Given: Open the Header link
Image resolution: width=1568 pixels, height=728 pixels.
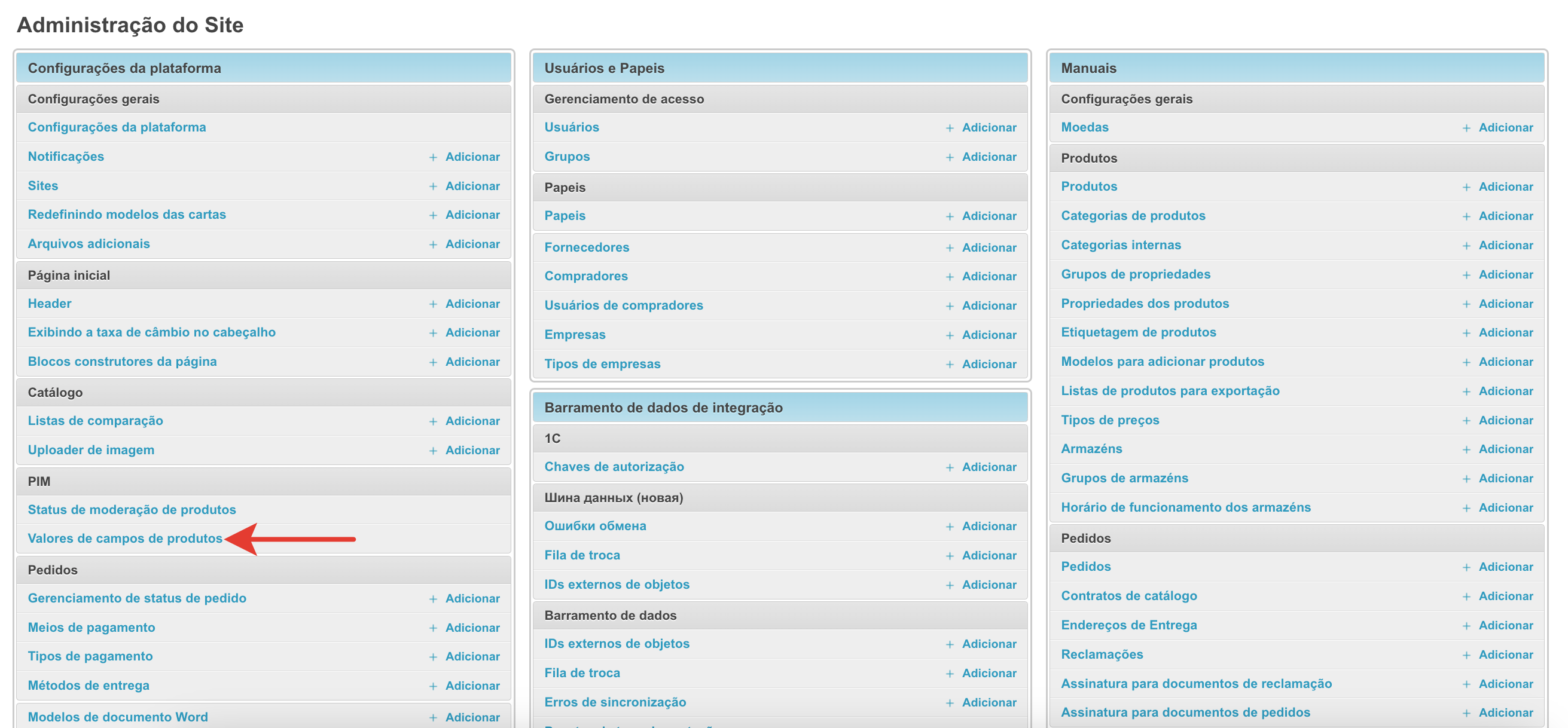Looking at the screenshot, I should point(50,304).
